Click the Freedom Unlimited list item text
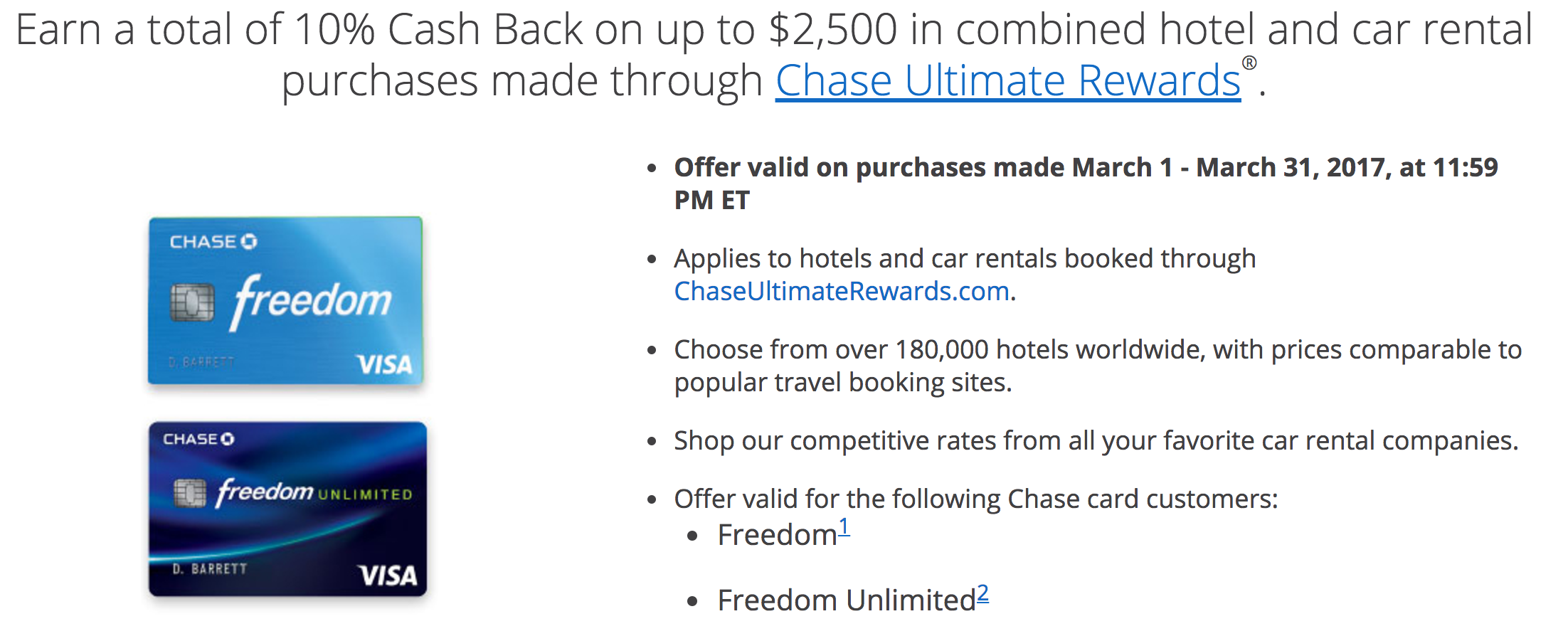This screenshot has width=1568, height=636. (x=847, y=600)
